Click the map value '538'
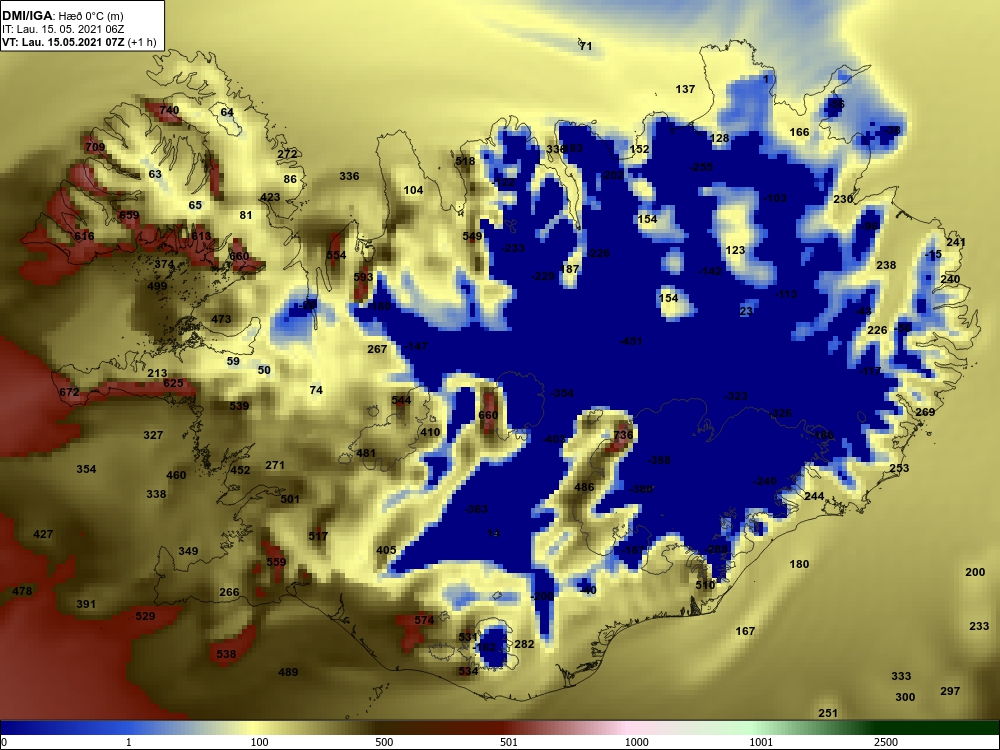The width and height of the screenshot is (1000, 750). coord(226,654)
